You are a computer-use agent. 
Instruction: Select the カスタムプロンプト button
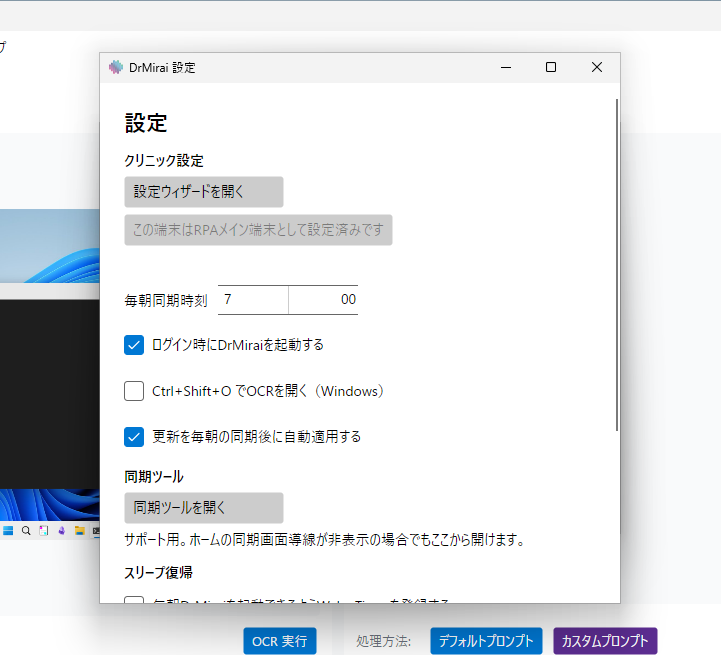(x=605, y=641)
